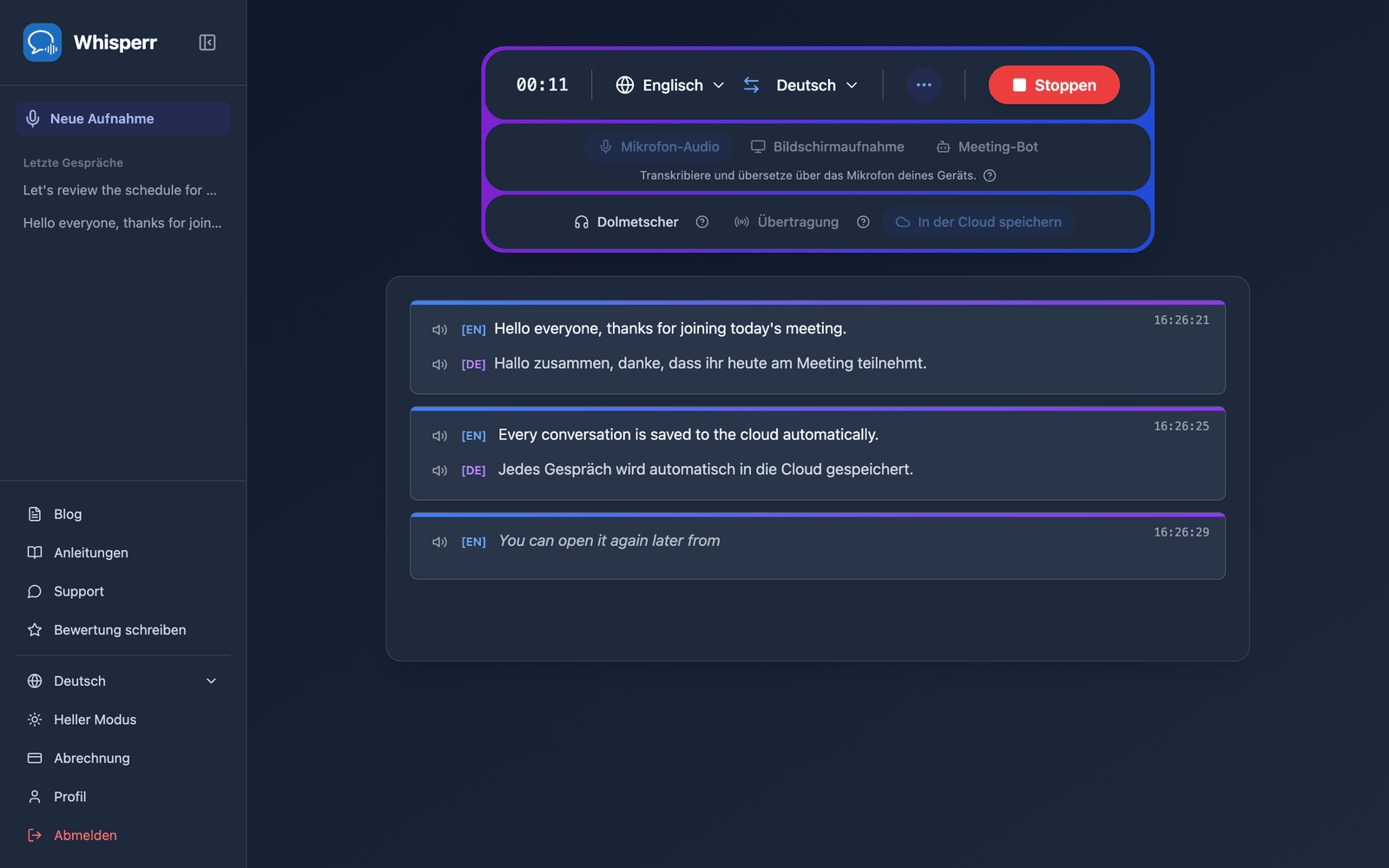Play audio for "Every conversation is saved" line
The image size is (1389, 868).
coord(440,436)
